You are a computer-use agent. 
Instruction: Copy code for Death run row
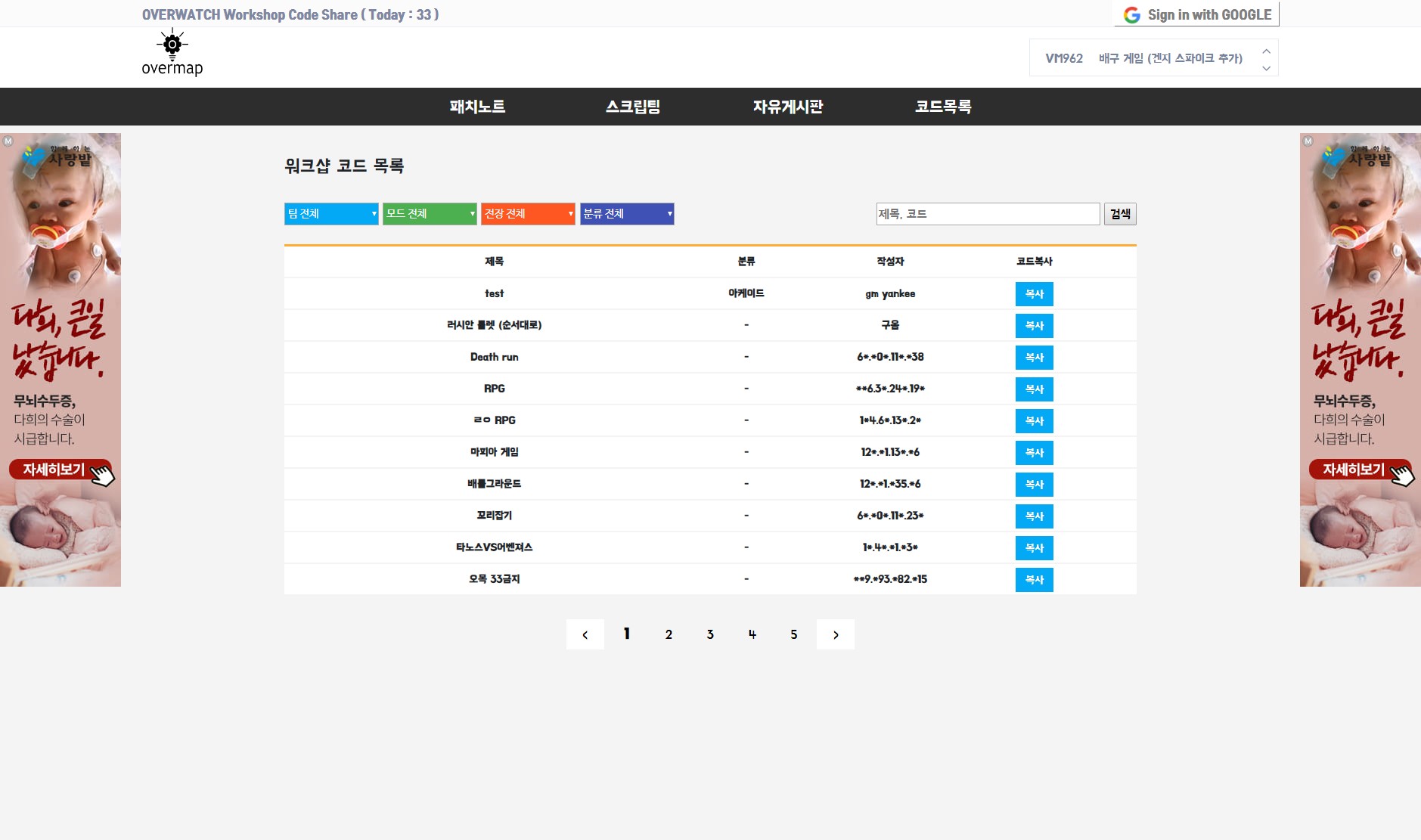tap(1034, 358)
